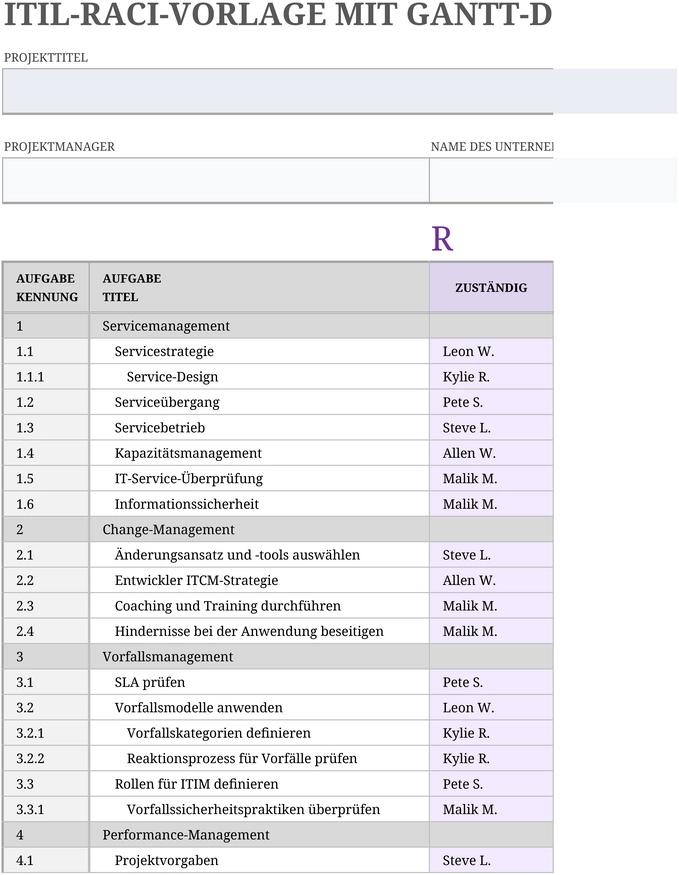Click the 'Projektvorgaben' cell

coord(259,860)
